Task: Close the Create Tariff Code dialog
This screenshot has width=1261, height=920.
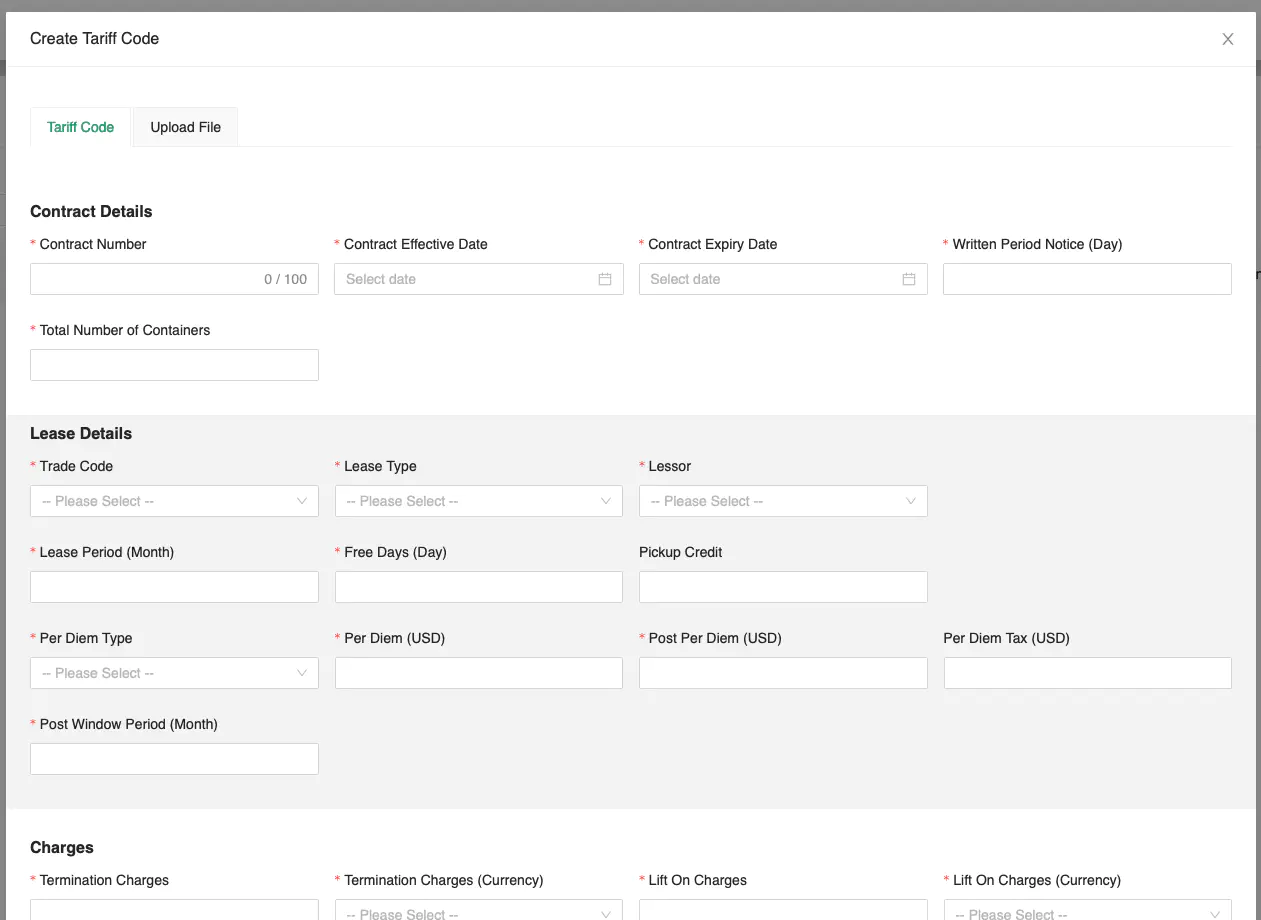Action: (x=1228, y=39)
